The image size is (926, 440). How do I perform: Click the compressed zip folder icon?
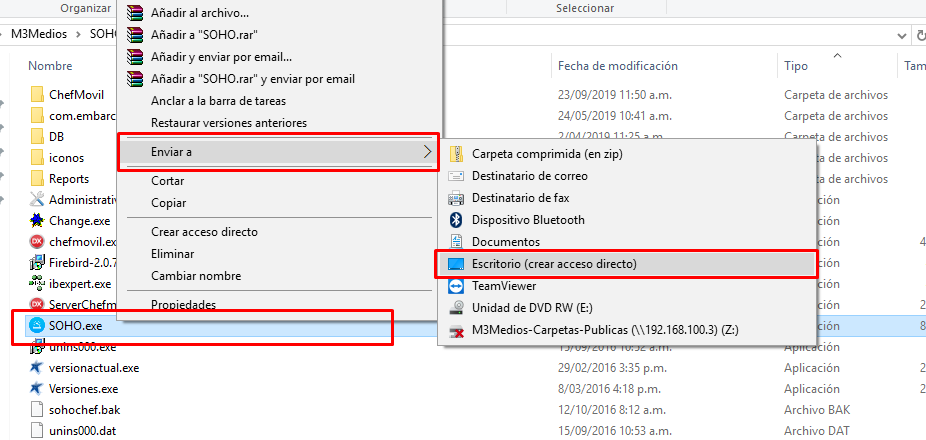pos(457,154)
